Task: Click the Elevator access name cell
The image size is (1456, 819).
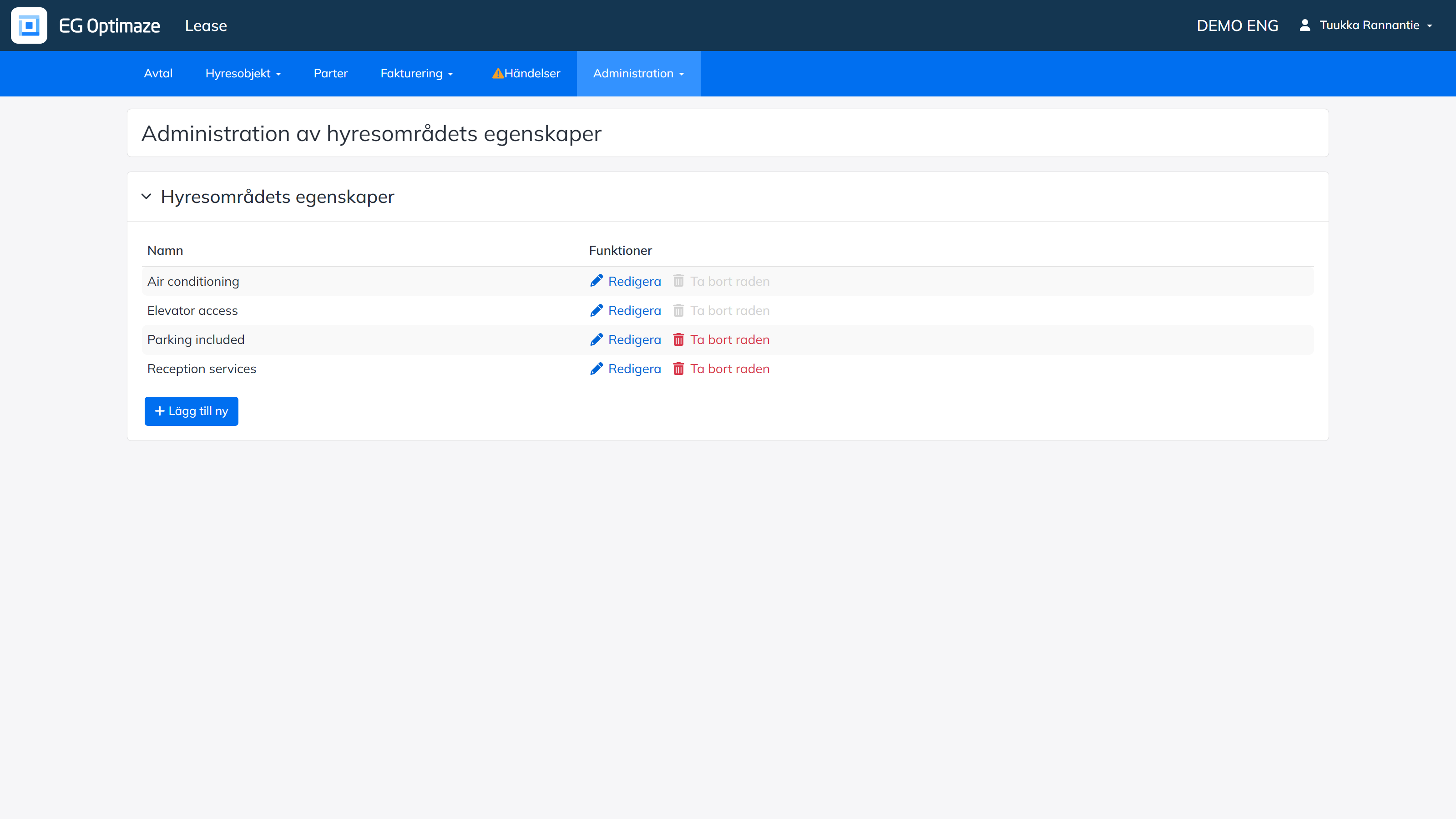Action: coord(193,310)
